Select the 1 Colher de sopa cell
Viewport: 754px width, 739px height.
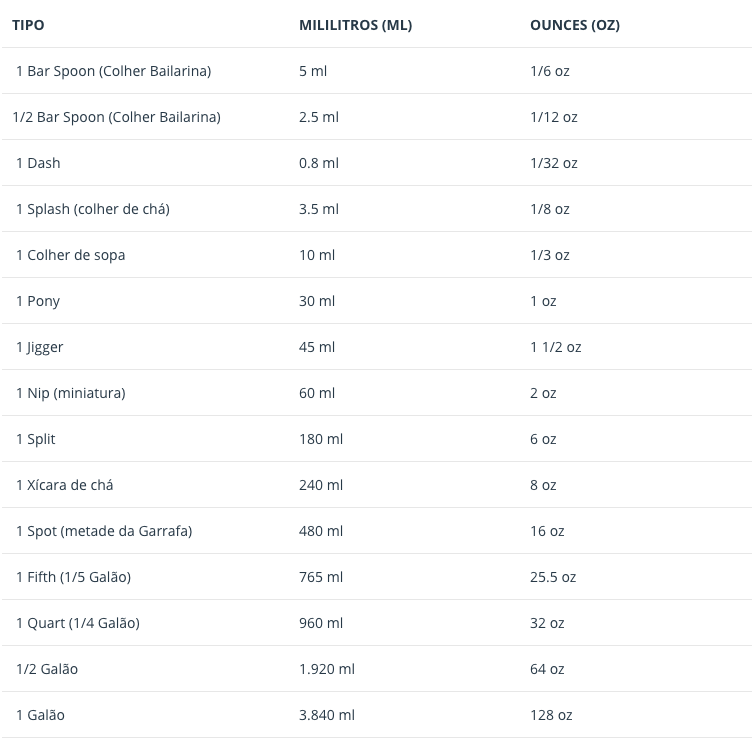click(70, 255)
